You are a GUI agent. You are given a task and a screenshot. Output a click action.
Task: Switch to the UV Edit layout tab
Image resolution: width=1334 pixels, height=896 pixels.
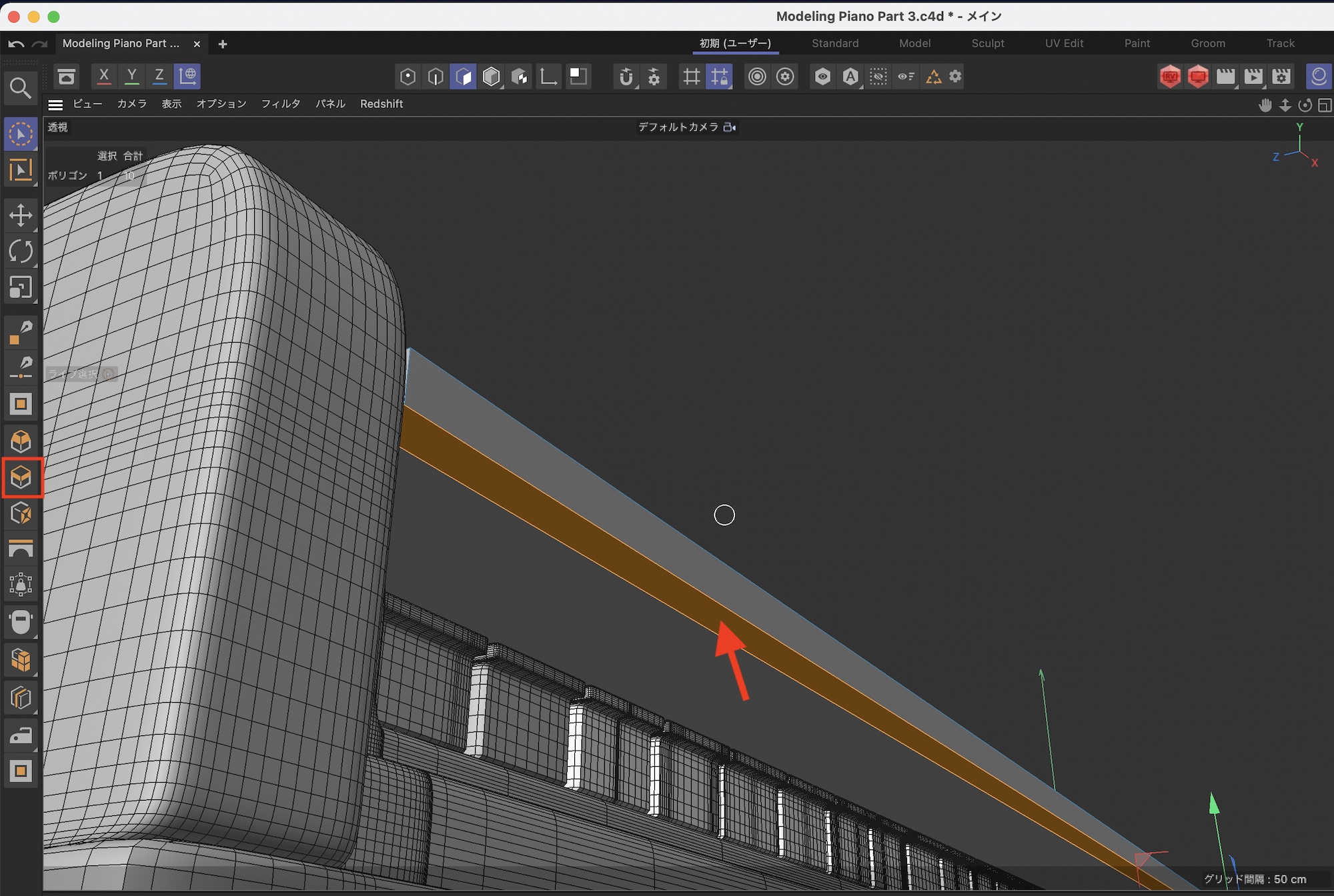[x=1064, y=43]
